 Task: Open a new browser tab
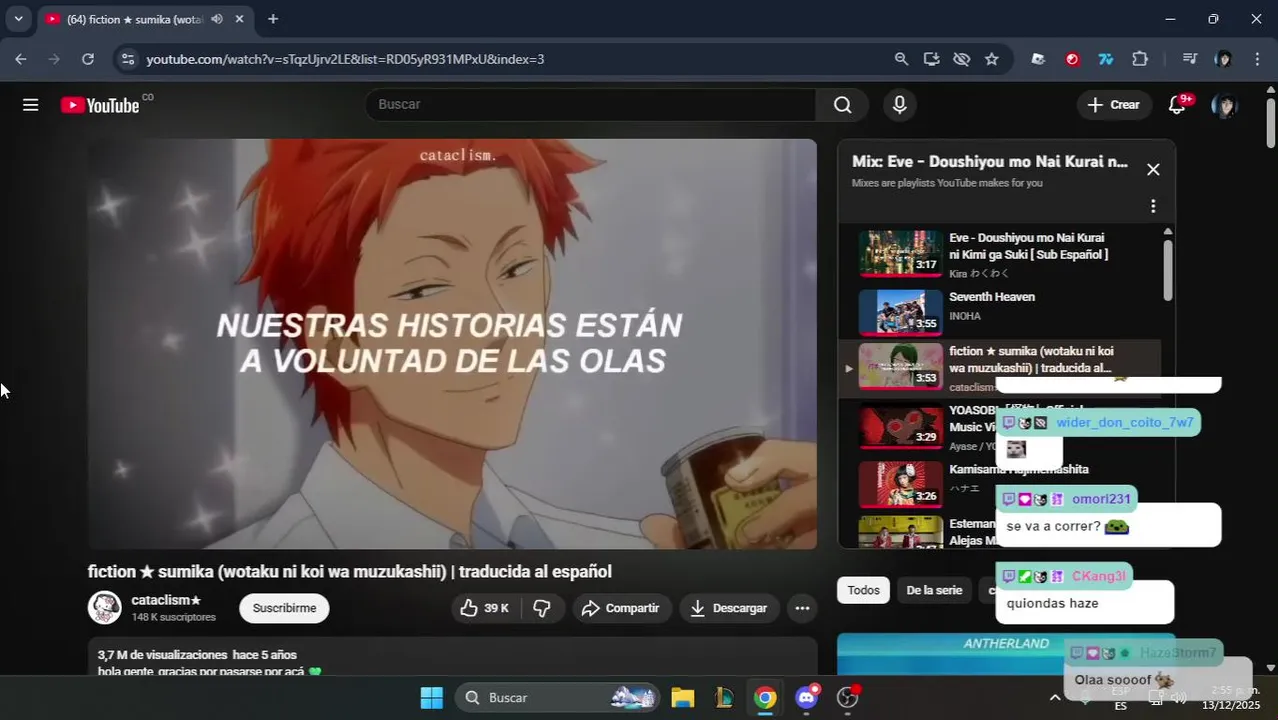click(x=273, y=19)
